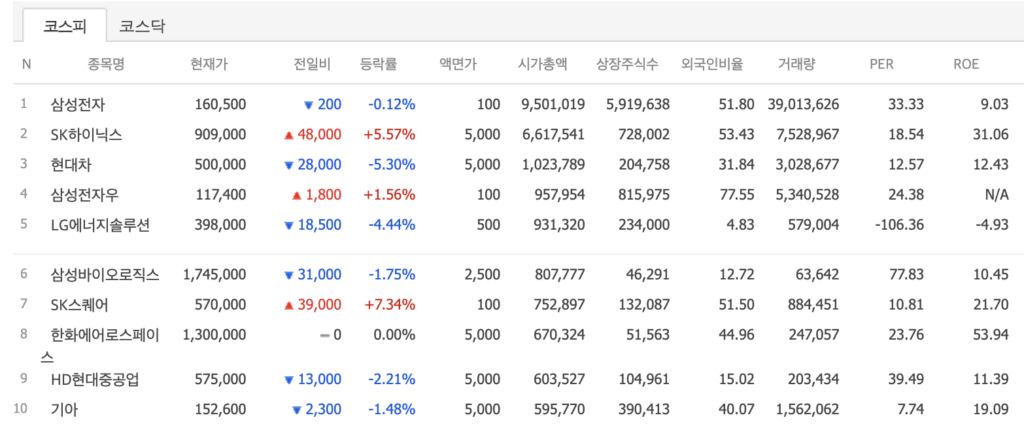Select ROE value 31.06
This screenshot has height=428, width=1024.
coord(993,135)
